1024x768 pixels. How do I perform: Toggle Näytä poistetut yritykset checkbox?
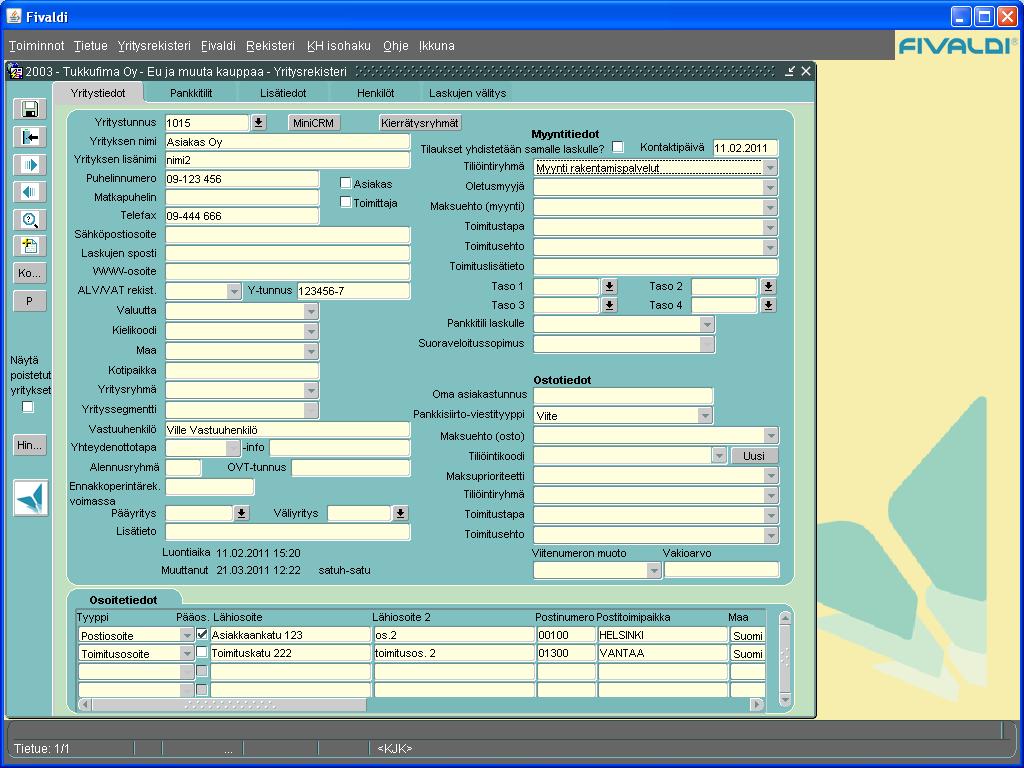[27, 407]
